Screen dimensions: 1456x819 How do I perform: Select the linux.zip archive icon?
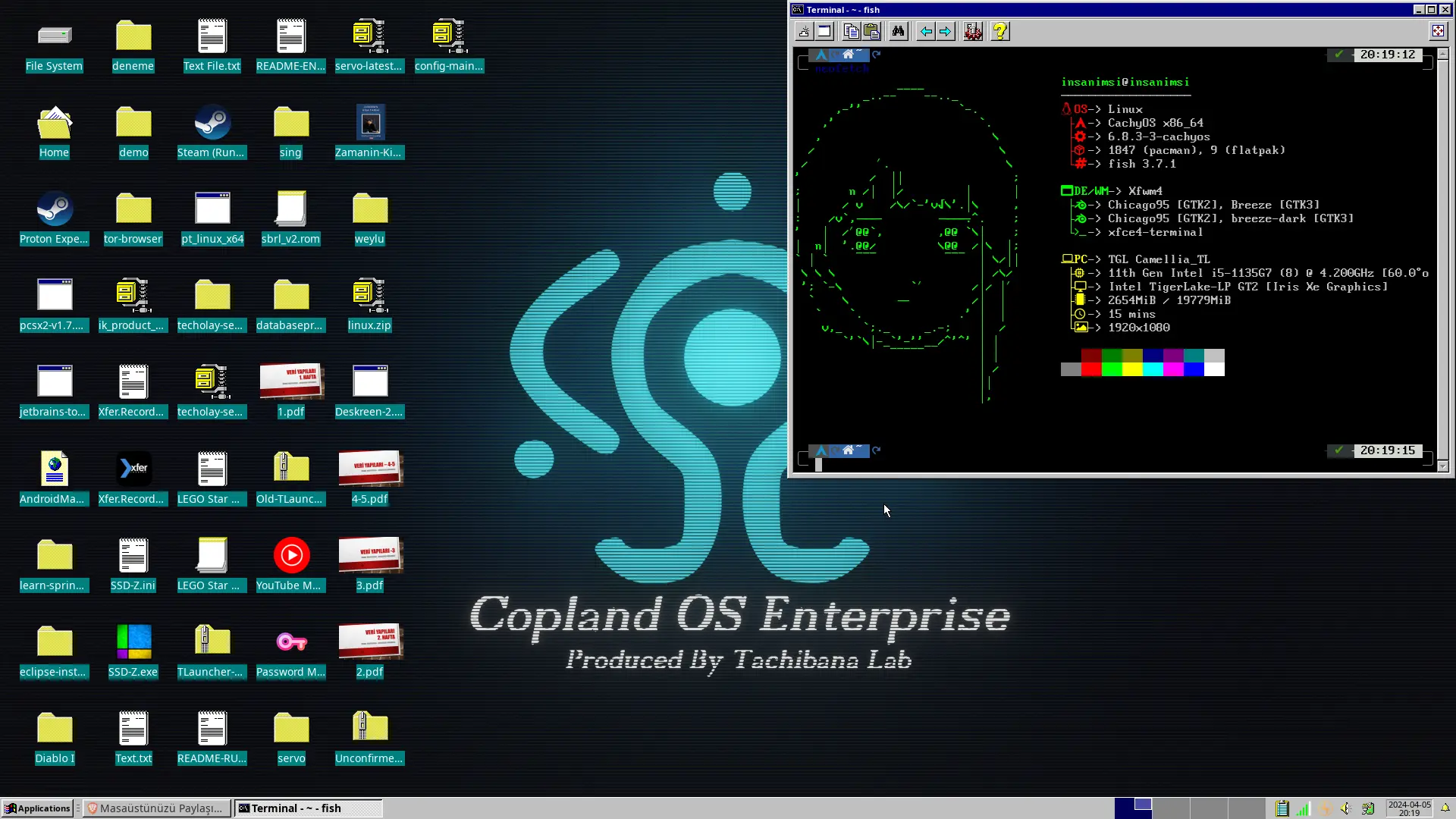coord(370,306)
